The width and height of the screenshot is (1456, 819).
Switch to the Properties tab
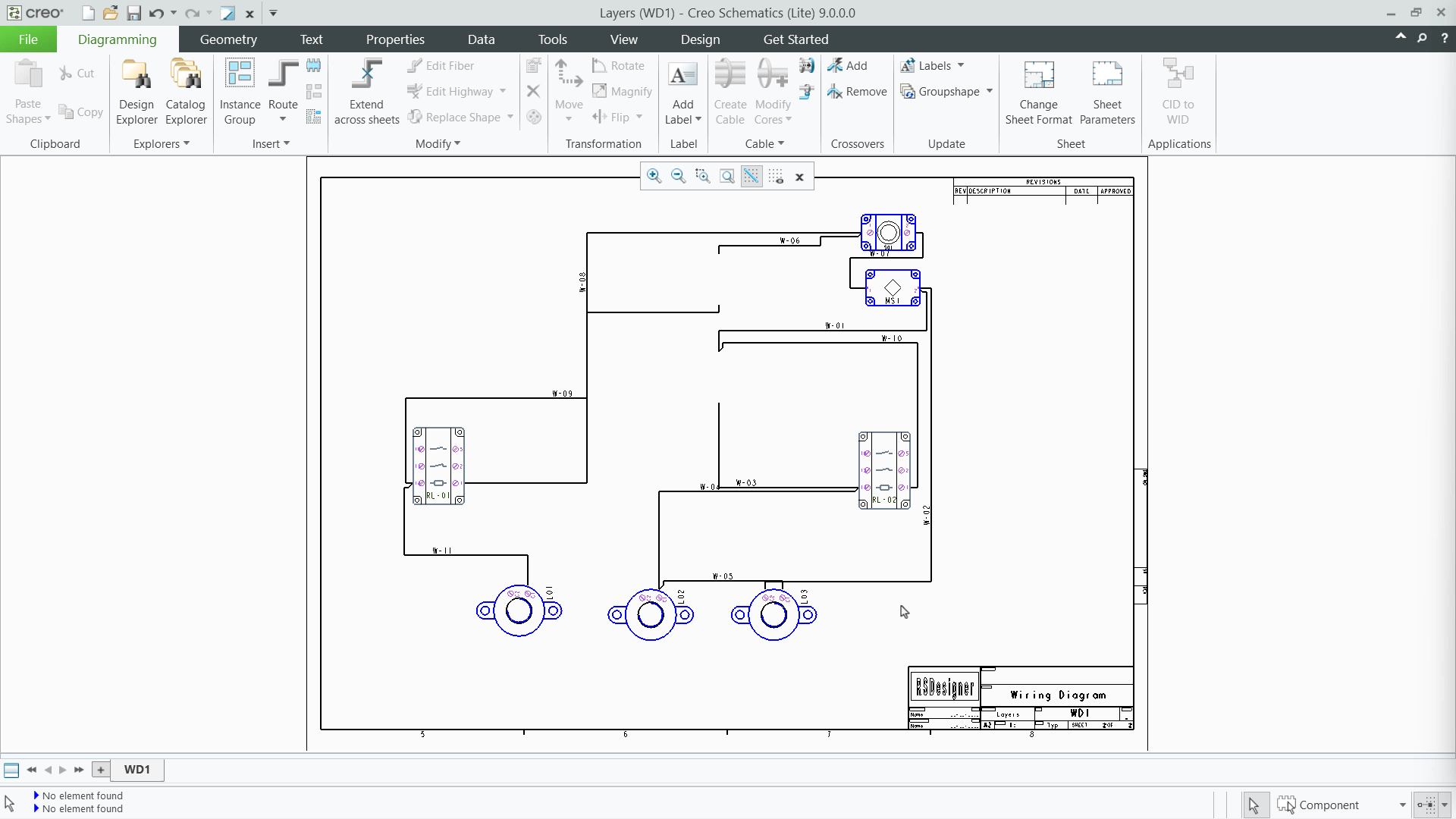[395, 39]
